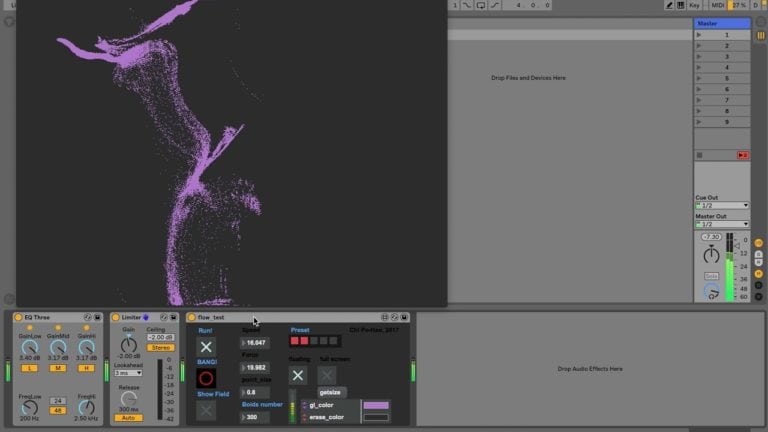Expand the Master Out dropdown
This screenshot has height=432, width=768.
tap(722, 224)
